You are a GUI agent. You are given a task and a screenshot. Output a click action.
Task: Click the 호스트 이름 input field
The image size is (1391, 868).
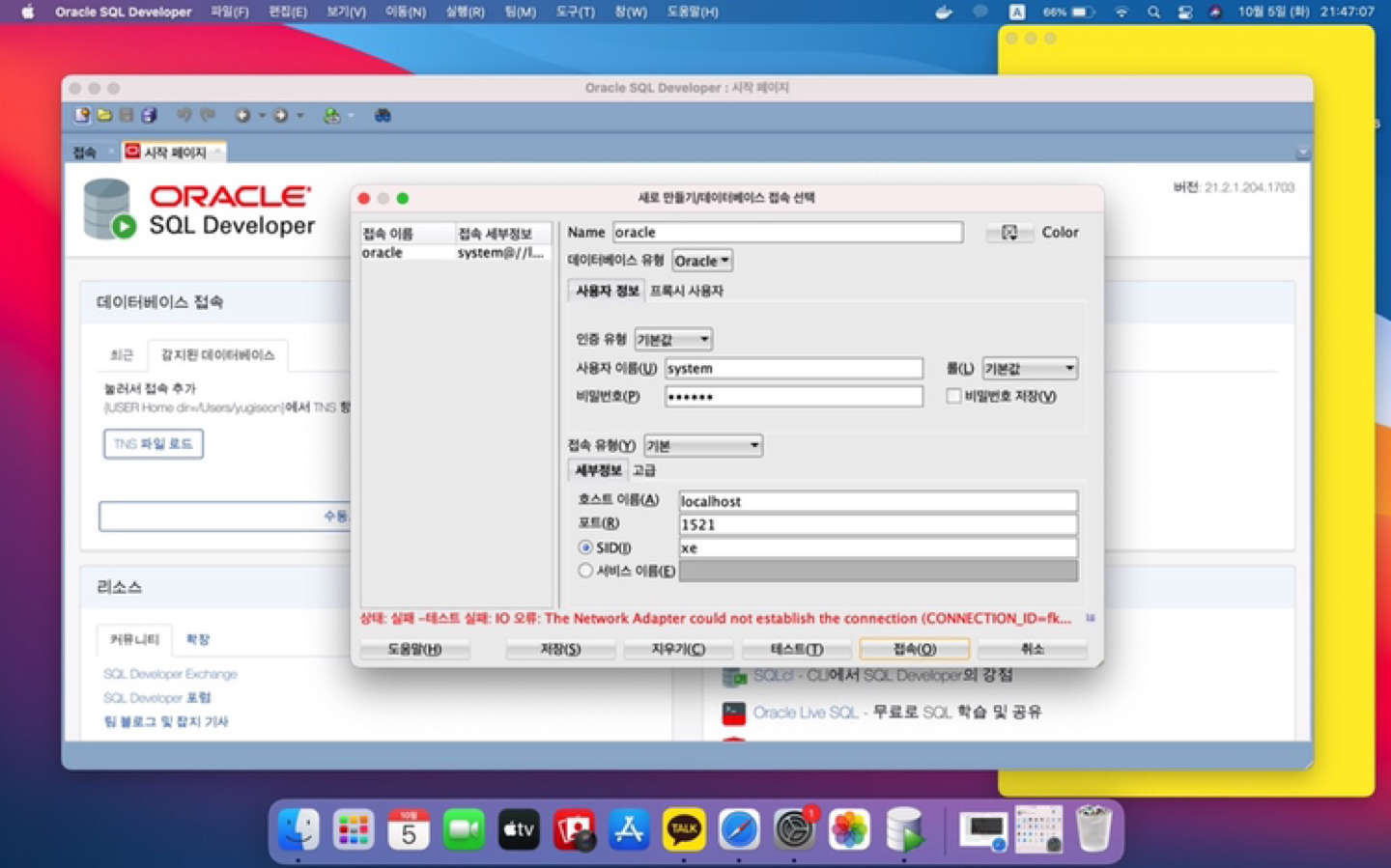(x=877, y=501)
